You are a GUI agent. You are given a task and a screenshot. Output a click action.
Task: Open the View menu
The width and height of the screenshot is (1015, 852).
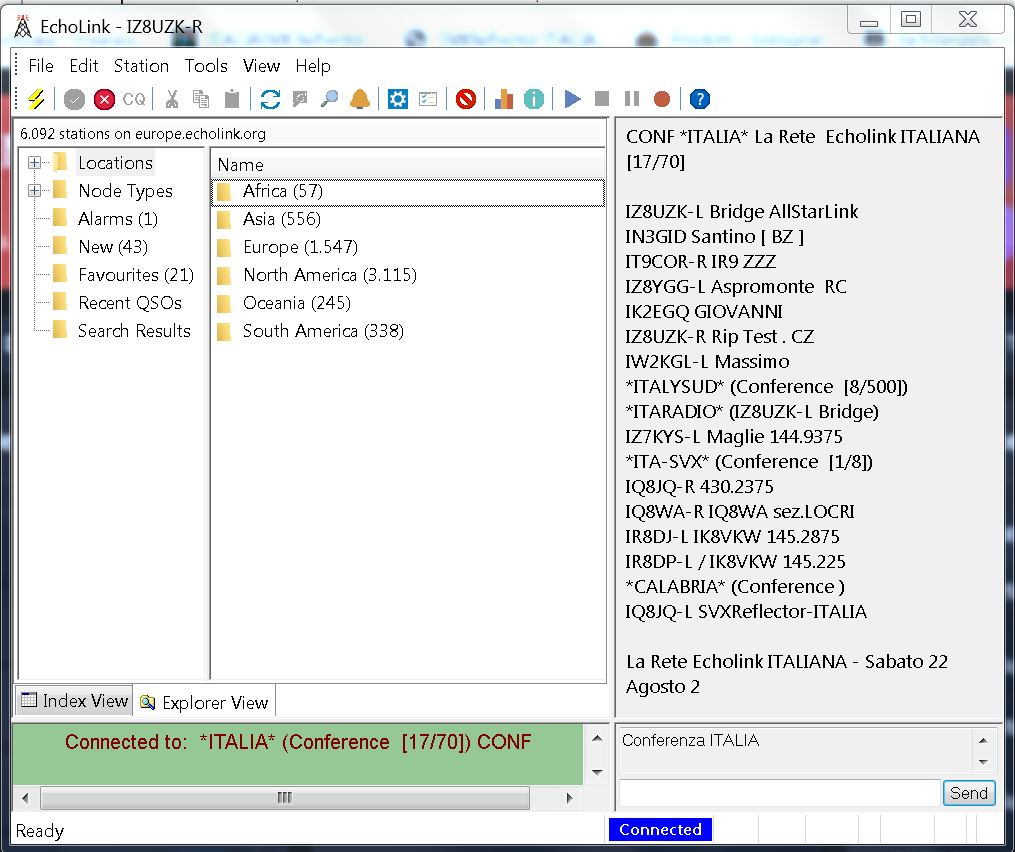[x=262, y=66]
